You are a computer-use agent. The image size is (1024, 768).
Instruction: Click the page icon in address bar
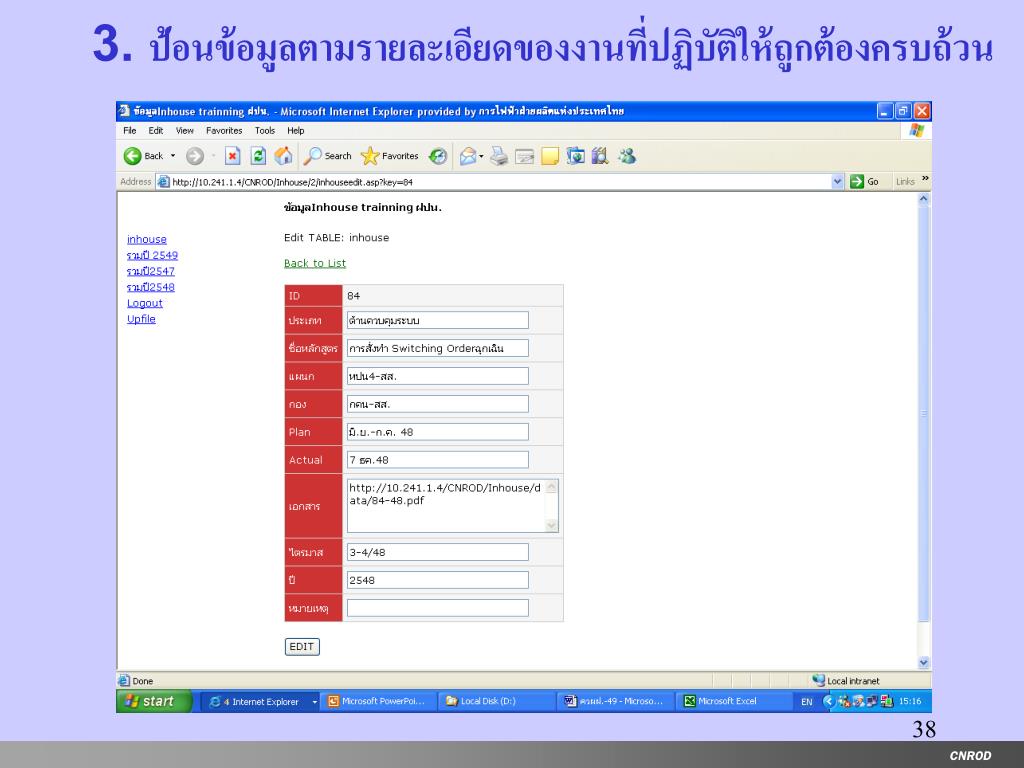click(163, 182)
